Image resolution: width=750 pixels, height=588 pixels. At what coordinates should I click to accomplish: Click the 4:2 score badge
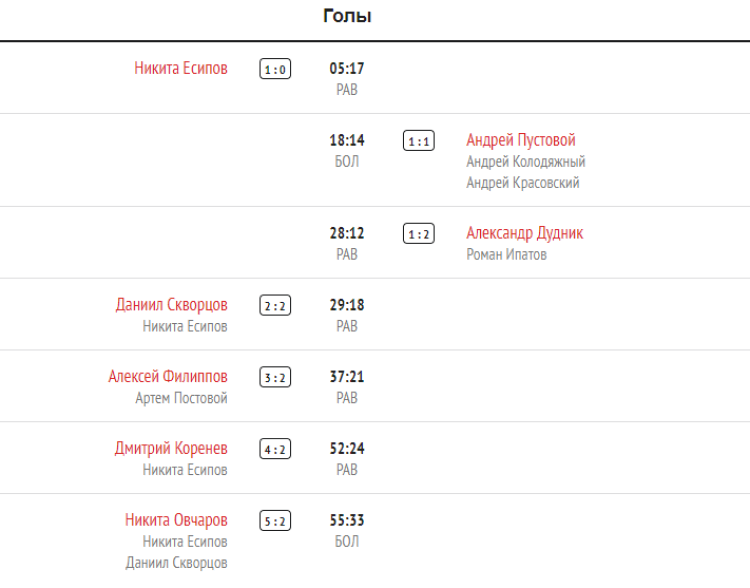pos(275,450)
